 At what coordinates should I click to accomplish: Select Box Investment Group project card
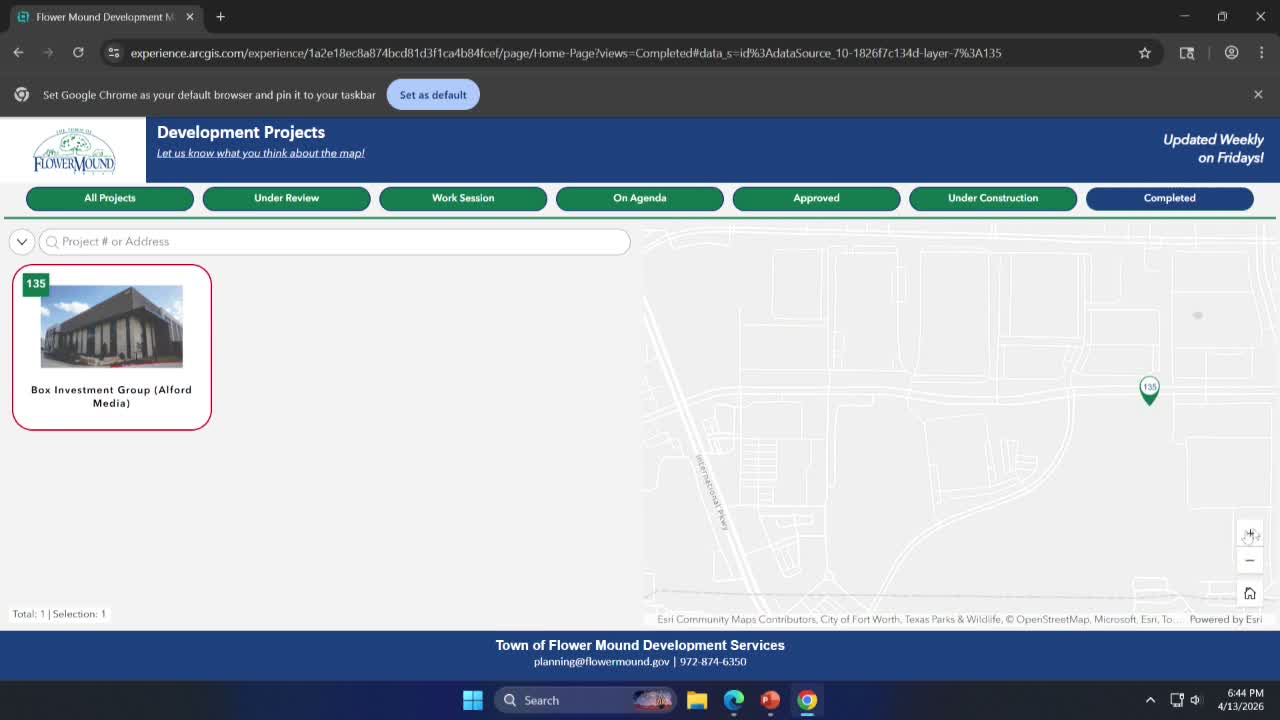[x=112, y=347]
